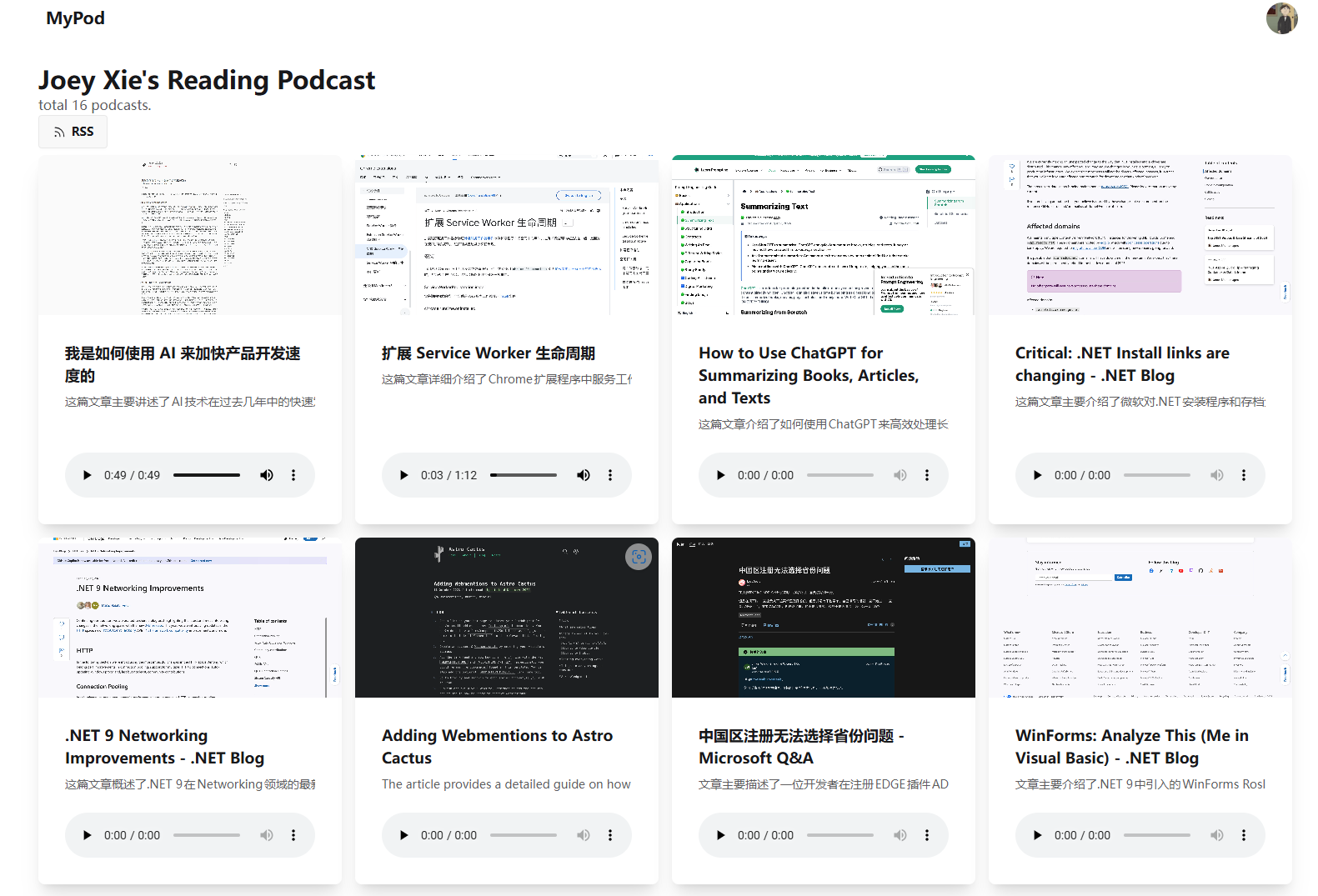Viewport: 1318px width, 896px height.
Task: Play the AI 来加快产品开发速度 podcast audio
Action: (x=87, y=475)
